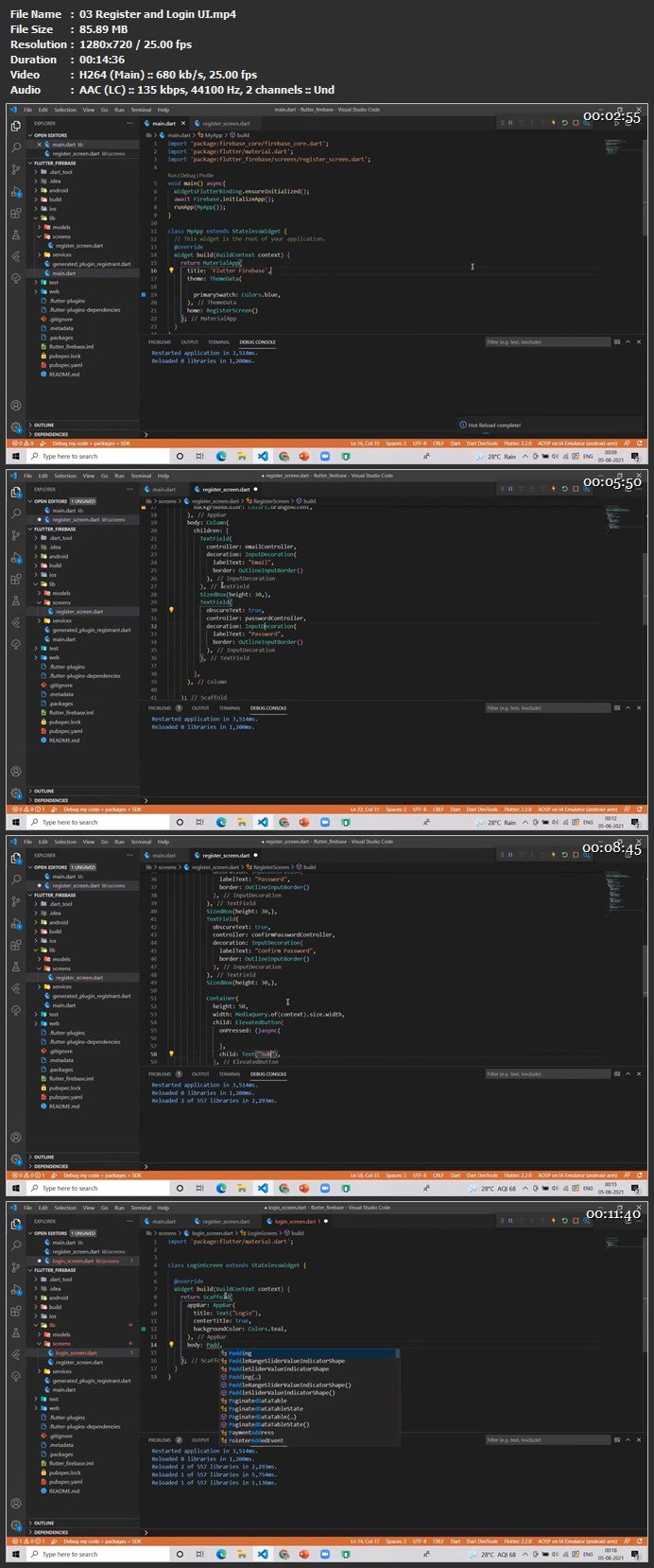Open PROBLEMS panel tab in the 00:02:55 frame
Screen dimensions: 654x1568
(x=160, y=342)
